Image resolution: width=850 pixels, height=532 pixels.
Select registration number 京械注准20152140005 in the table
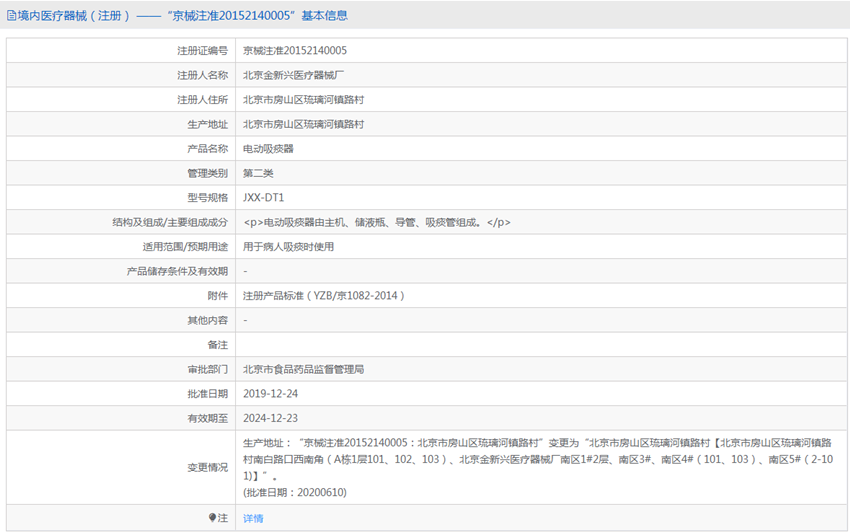click(x=295, y=51)
